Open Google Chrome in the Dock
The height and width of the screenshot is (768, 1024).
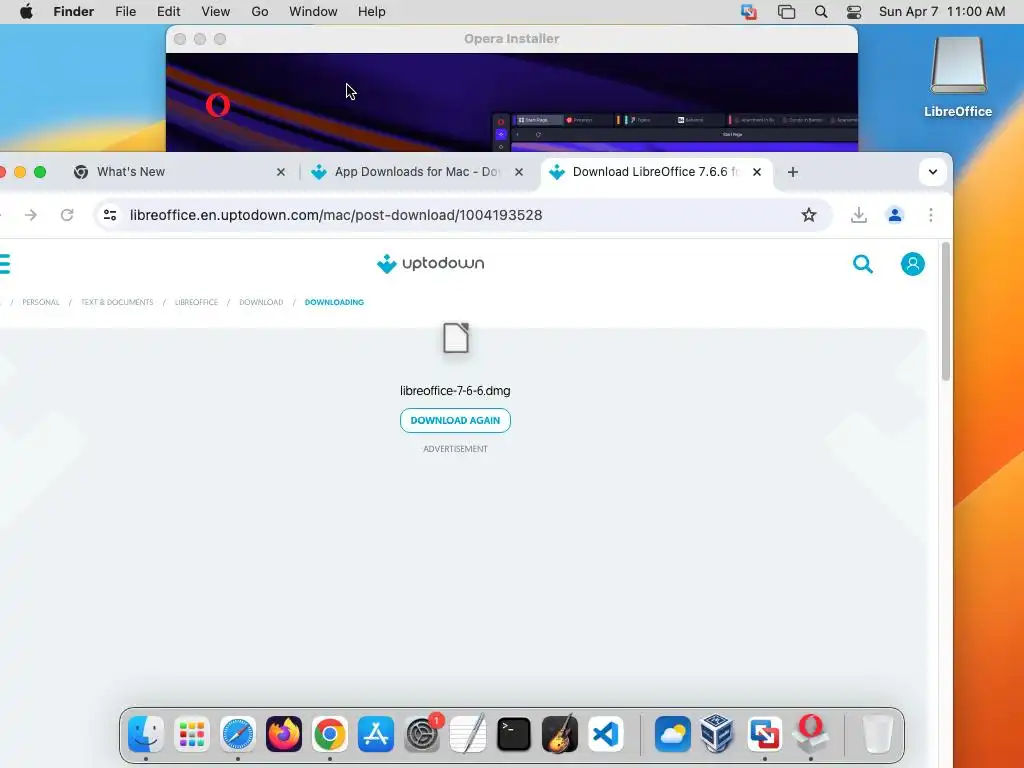330,734
